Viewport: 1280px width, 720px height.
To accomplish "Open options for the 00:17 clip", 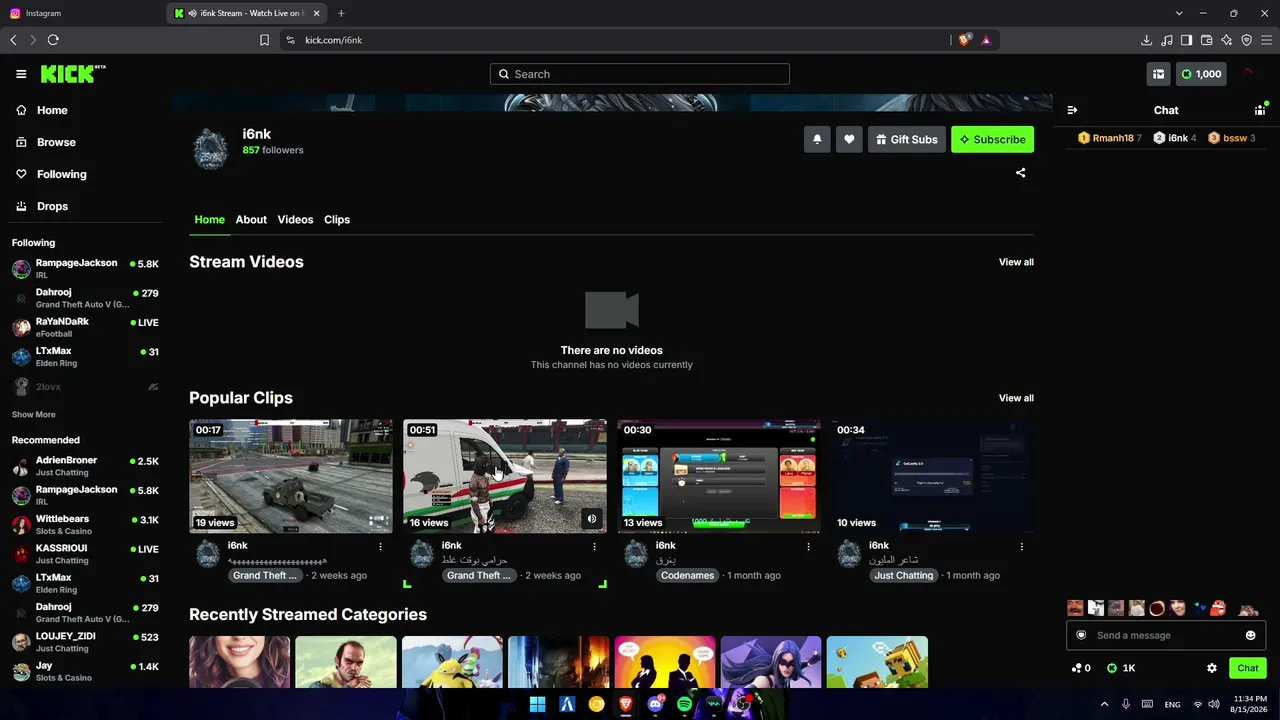I will [380, 547].
